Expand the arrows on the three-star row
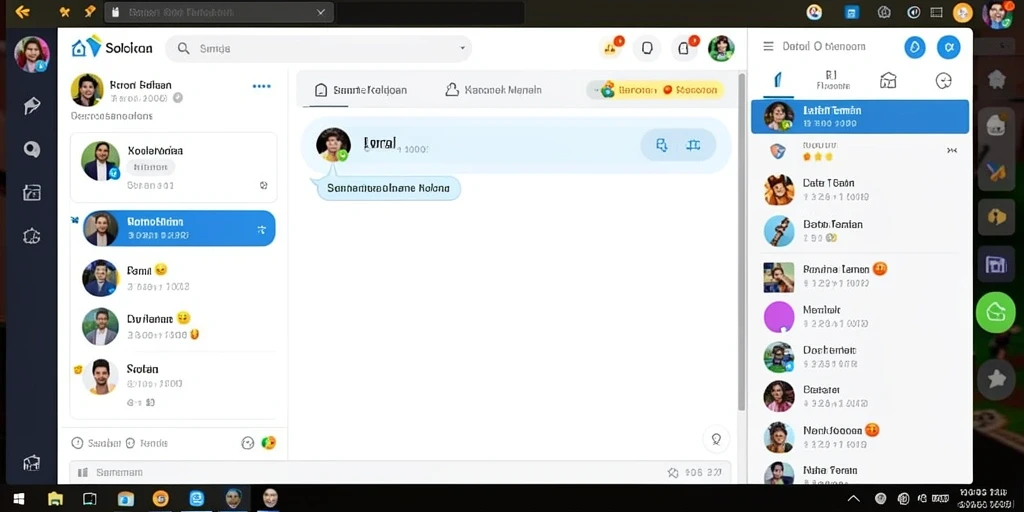Screen dimensions: 1024x512 point(952,151)
